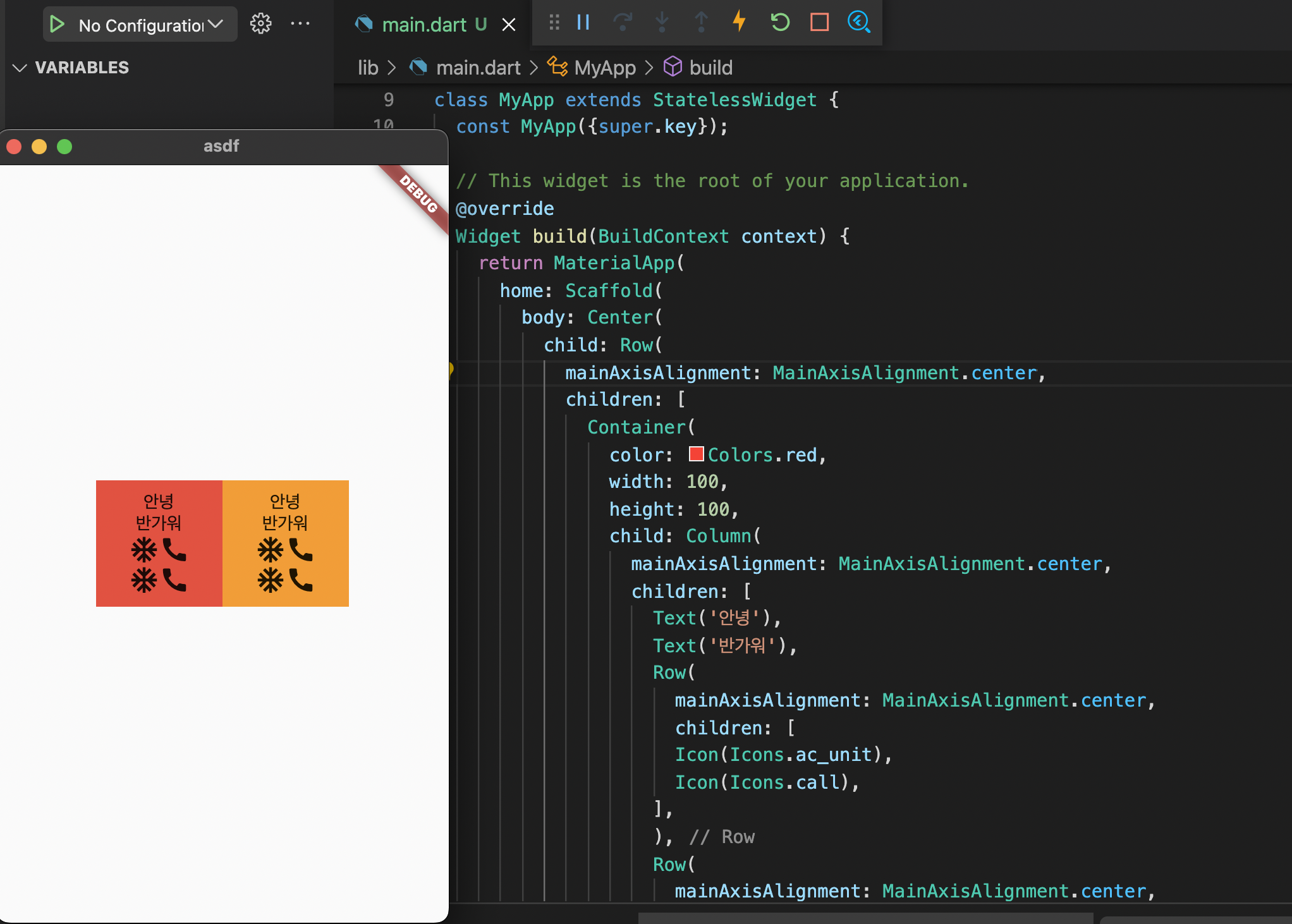Start debugging with green play button

pyautogui.click(x=58, y=25)
